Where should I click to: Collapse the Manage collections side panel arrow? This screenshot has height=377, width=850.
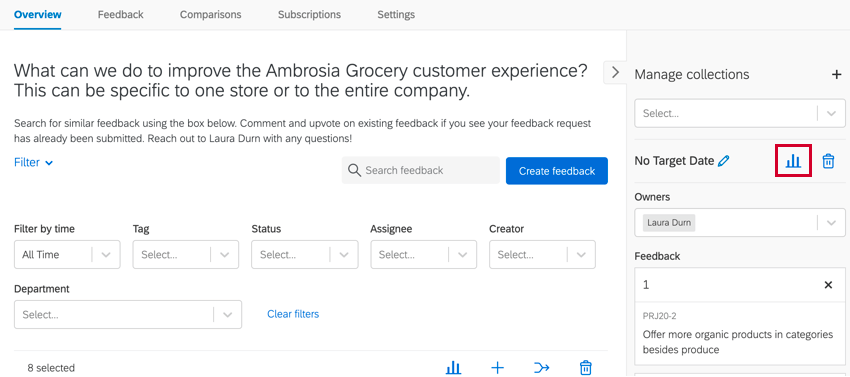tap(615, 72)
